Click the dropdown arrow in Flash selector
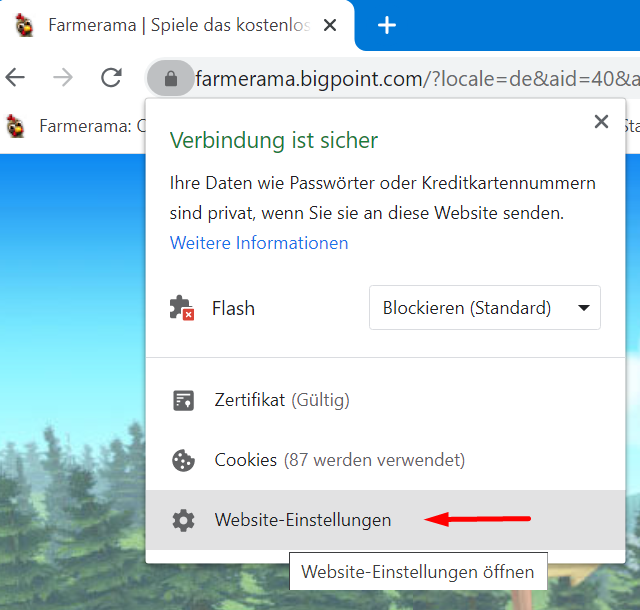Image resolution: width=640 pixels, height=610 pixels. point(584,308)
